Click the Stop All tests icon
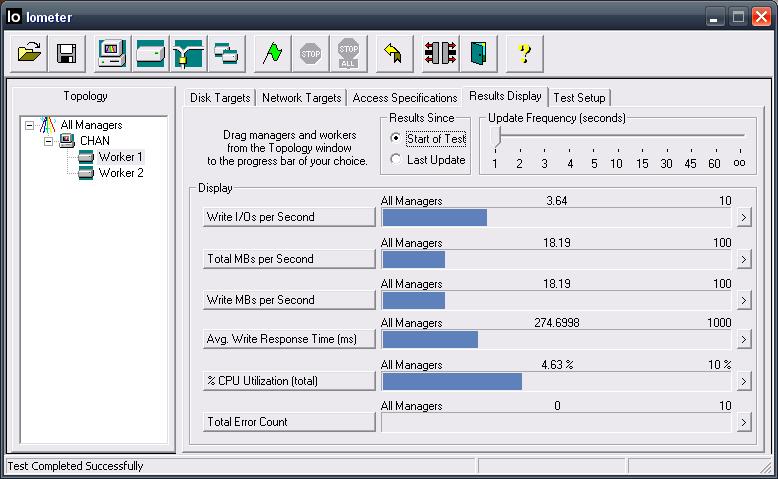Image resolution: width=778 pixels, height=479 pixels. 348,53
